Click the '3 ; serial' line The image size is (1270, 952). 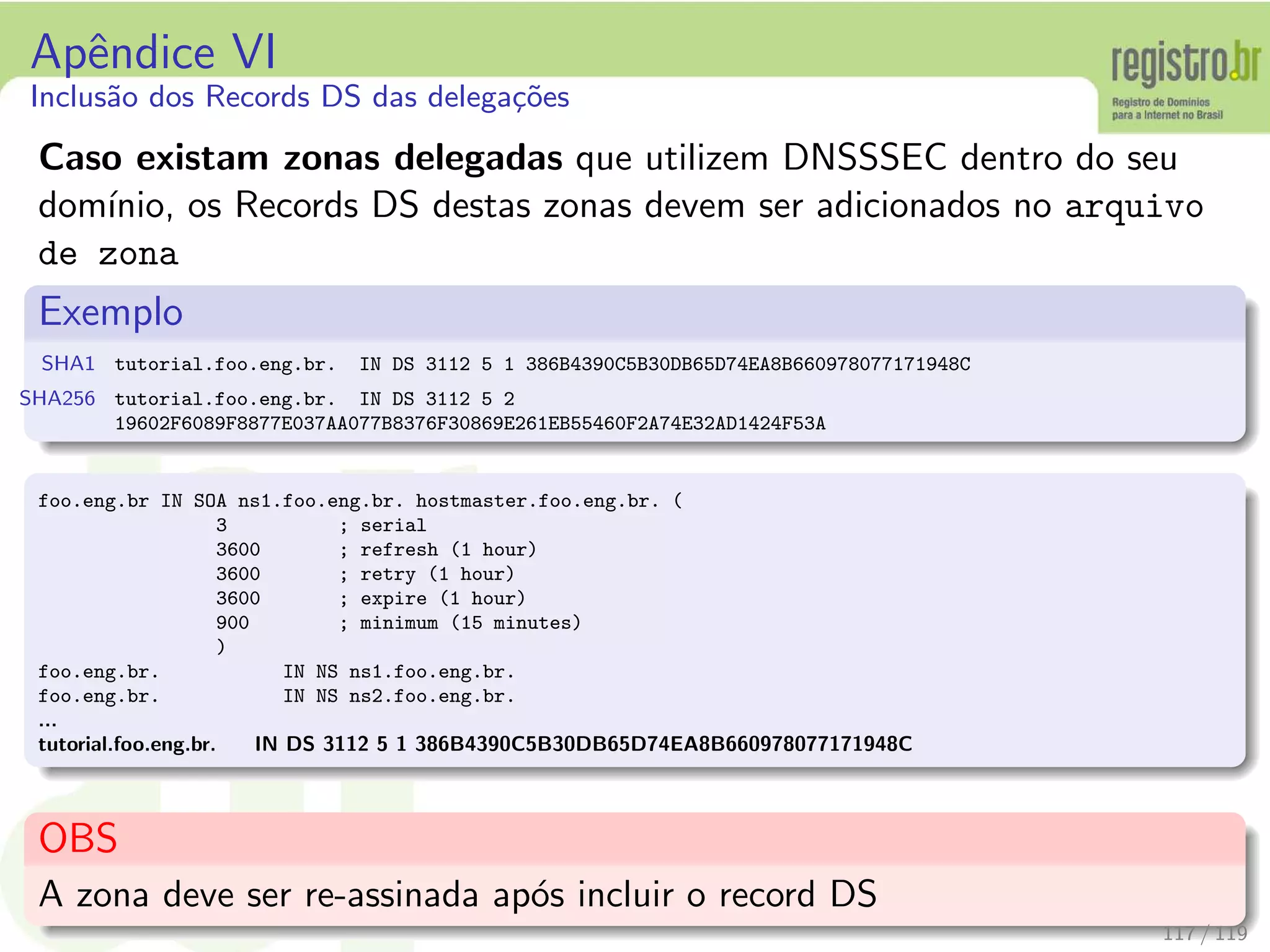[x=321, y=526]
